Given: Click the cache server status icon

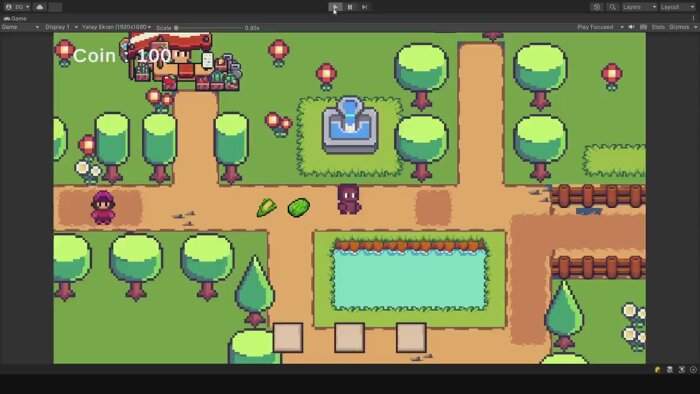Looking at the screenshot, I should 670,369.
